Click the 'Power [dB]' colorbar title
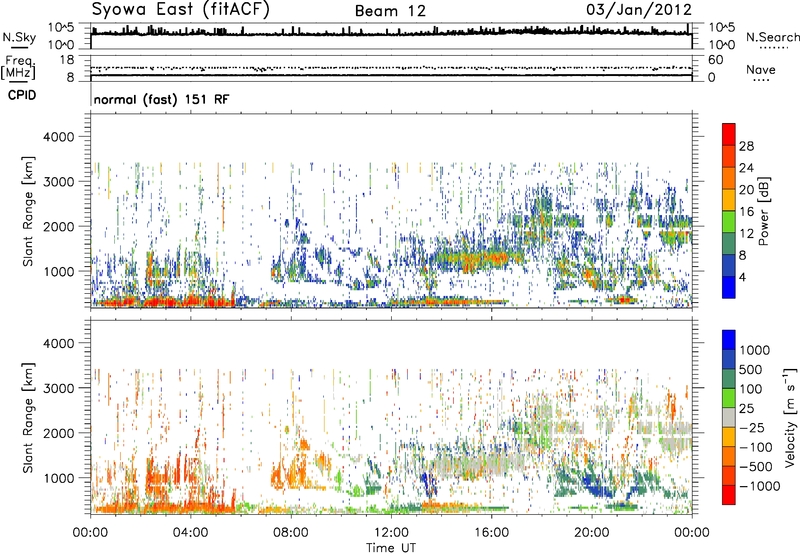This screenshot has width=800, height=554. pos(763,211)
